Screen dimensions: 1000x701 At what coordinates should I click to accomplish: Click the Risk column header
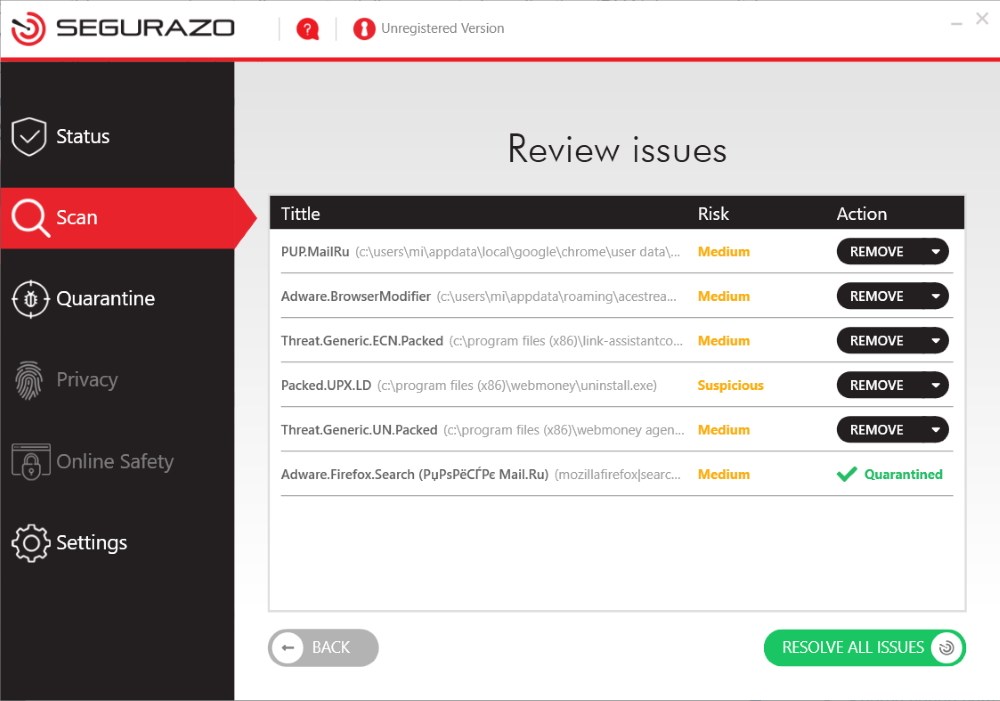coord(713,214)
